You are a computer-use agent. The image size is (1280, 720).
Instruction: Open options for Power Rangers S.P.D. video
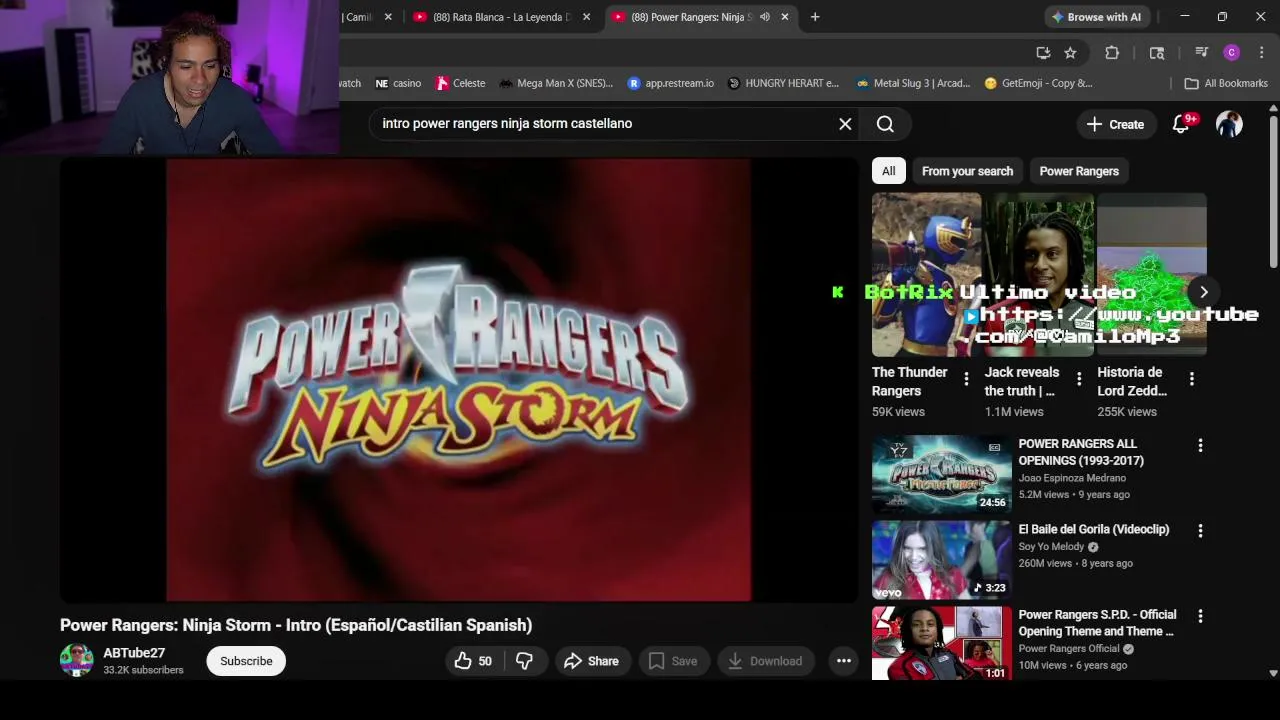point(1201,616)
